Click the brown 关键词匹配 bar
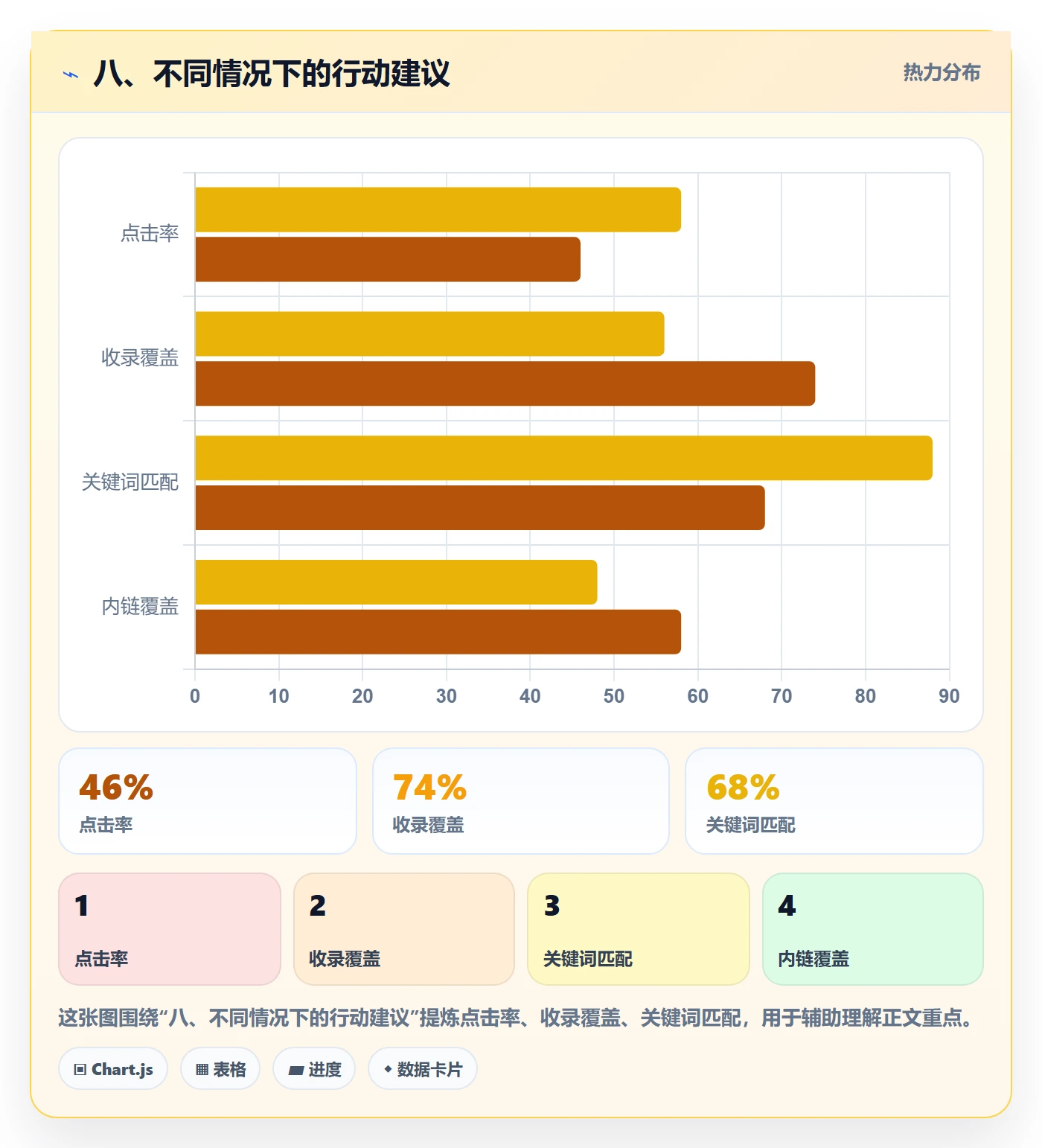Image resolution: width=1042 pixels, height=1148 pixels. [x=480, y=508]
